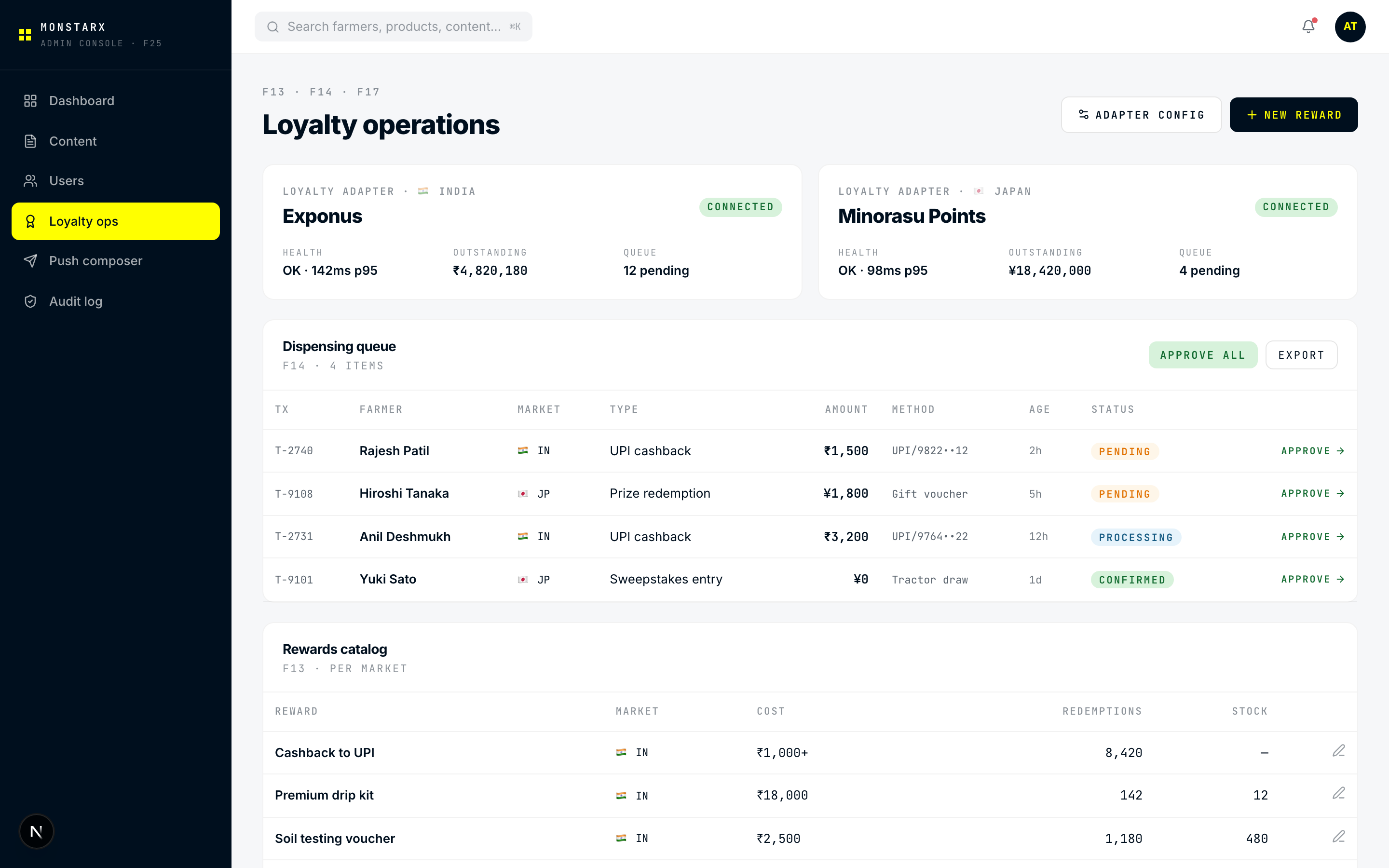
Task: Click the Push composer paper-plane icon
Action: pos(31,260)
